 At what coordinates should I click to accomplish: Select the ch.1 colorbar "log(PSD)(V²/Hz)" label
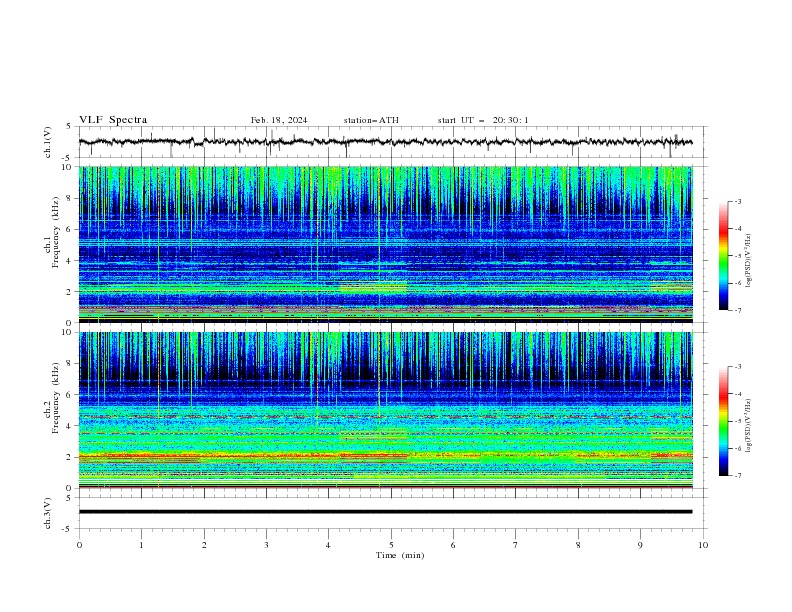(x=748, y=261)
